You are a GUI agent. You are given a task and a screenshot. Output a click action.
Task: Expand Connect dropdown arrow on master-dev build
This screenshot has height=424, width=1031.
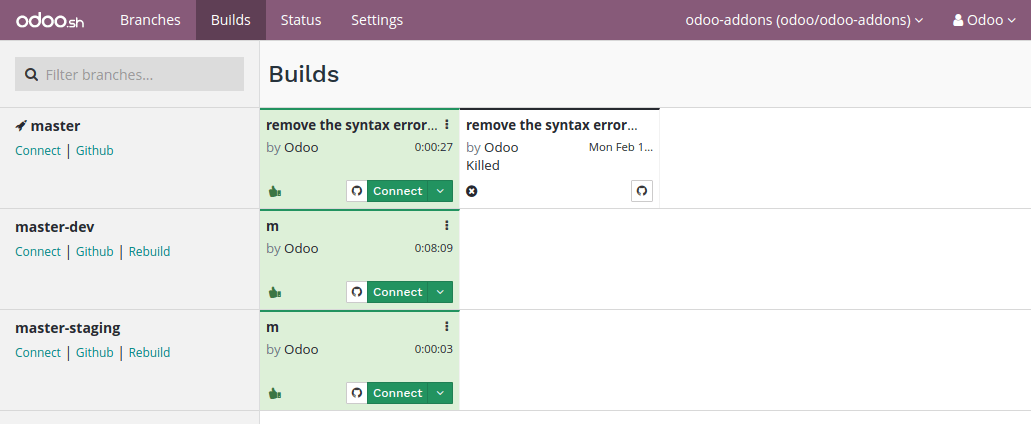pos(441,292)
